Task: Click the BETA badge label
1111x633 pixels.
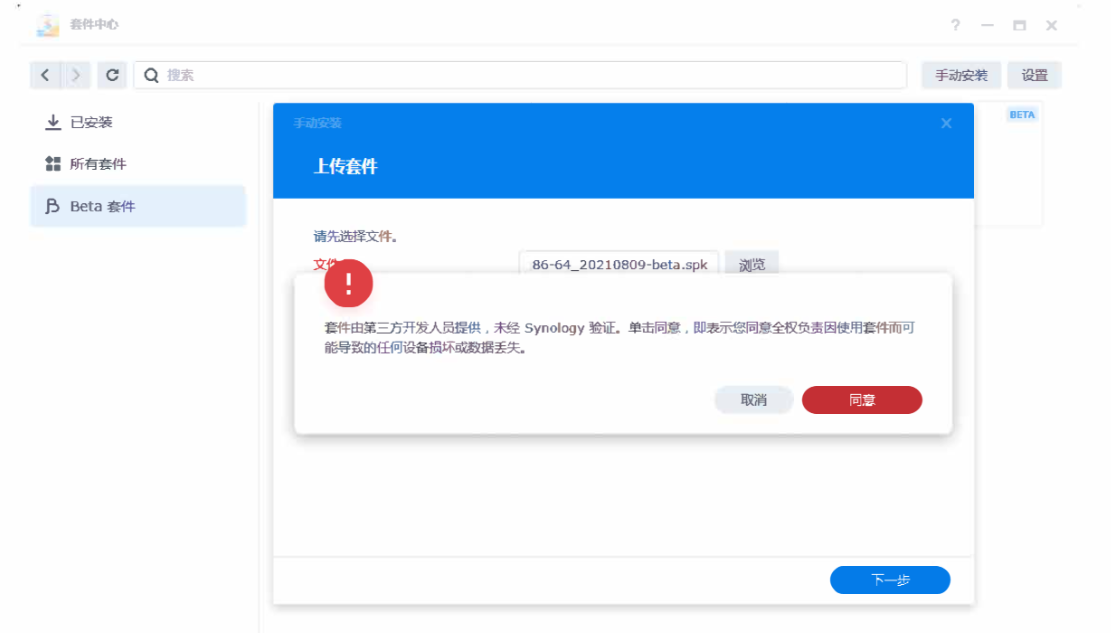Action: (1022, 114)
